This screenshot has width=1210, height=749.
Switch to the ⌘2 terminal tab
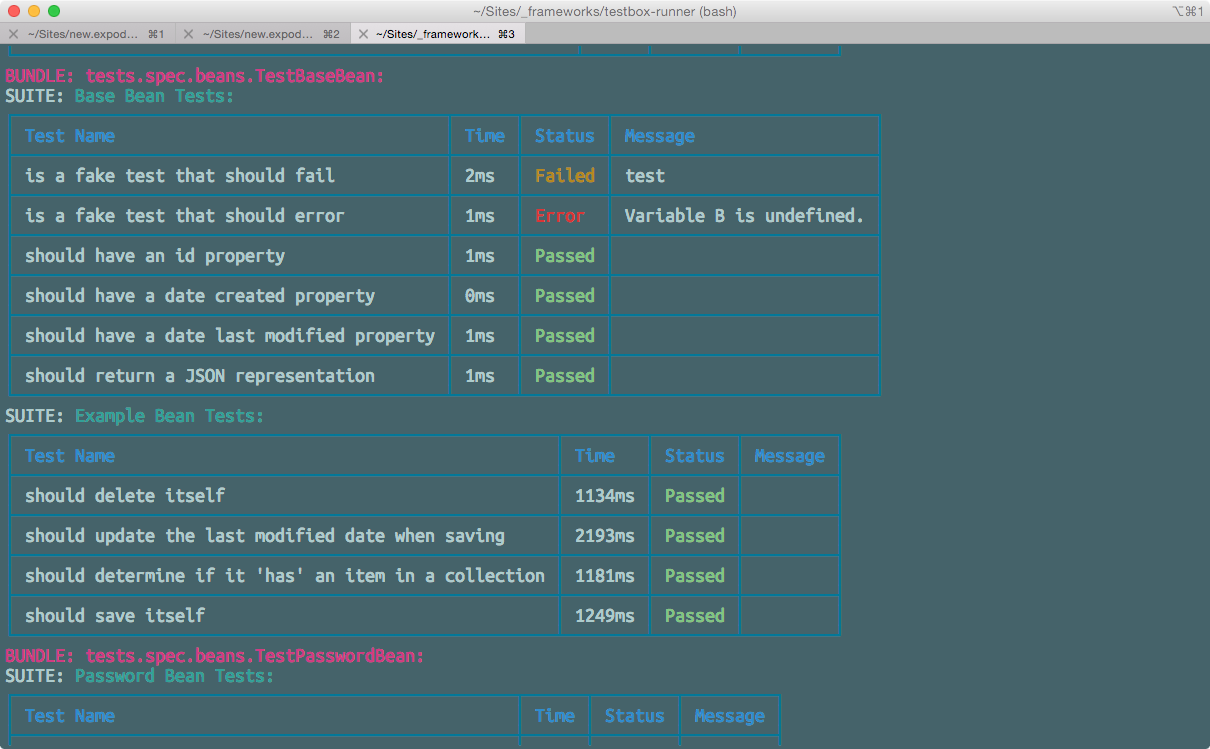click(x=265, y=34)
